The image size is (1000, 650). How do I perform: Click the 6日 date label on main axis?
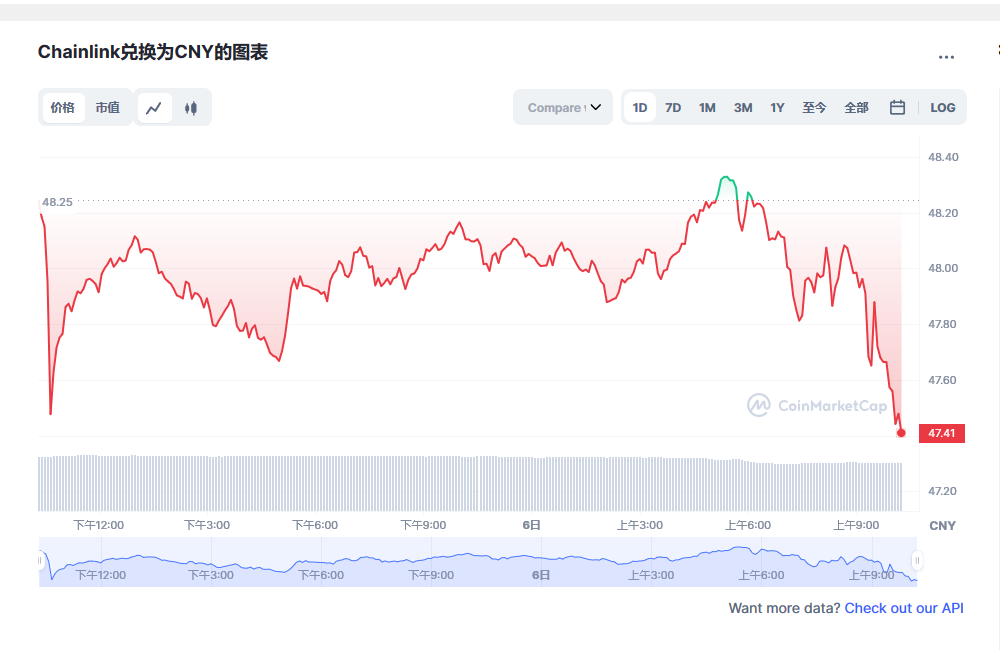pyautogui.click(x=532, y=525)
